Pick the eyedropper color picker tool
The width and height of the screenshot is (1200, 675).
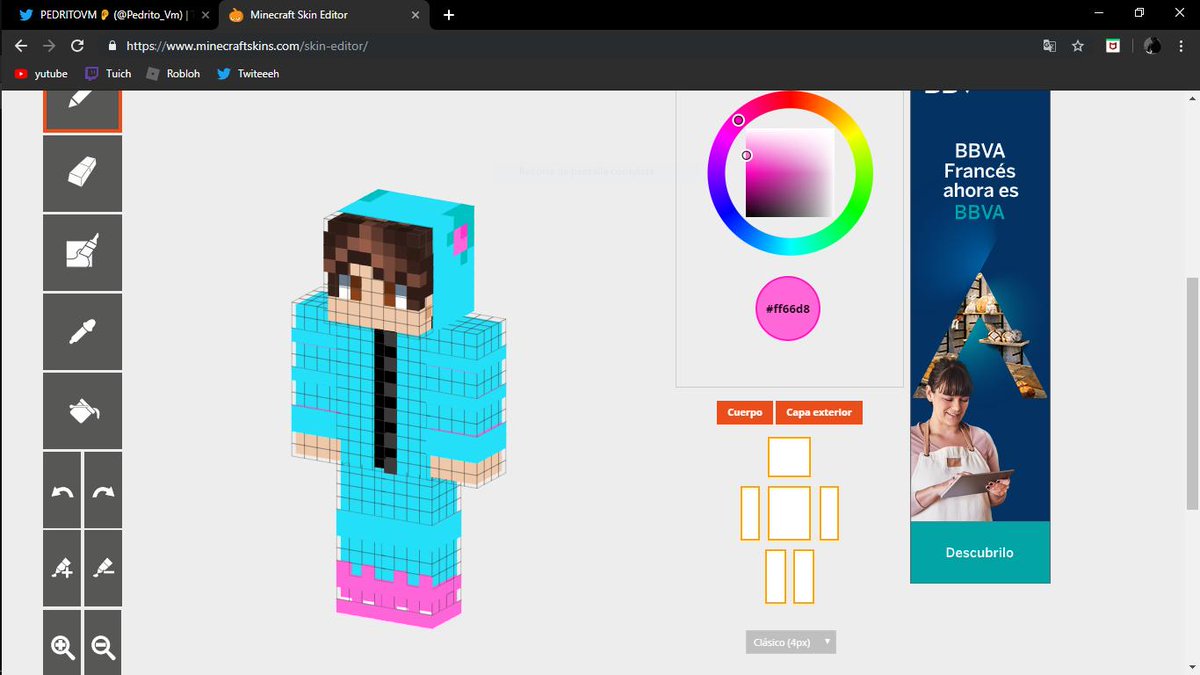pos(82,332)
